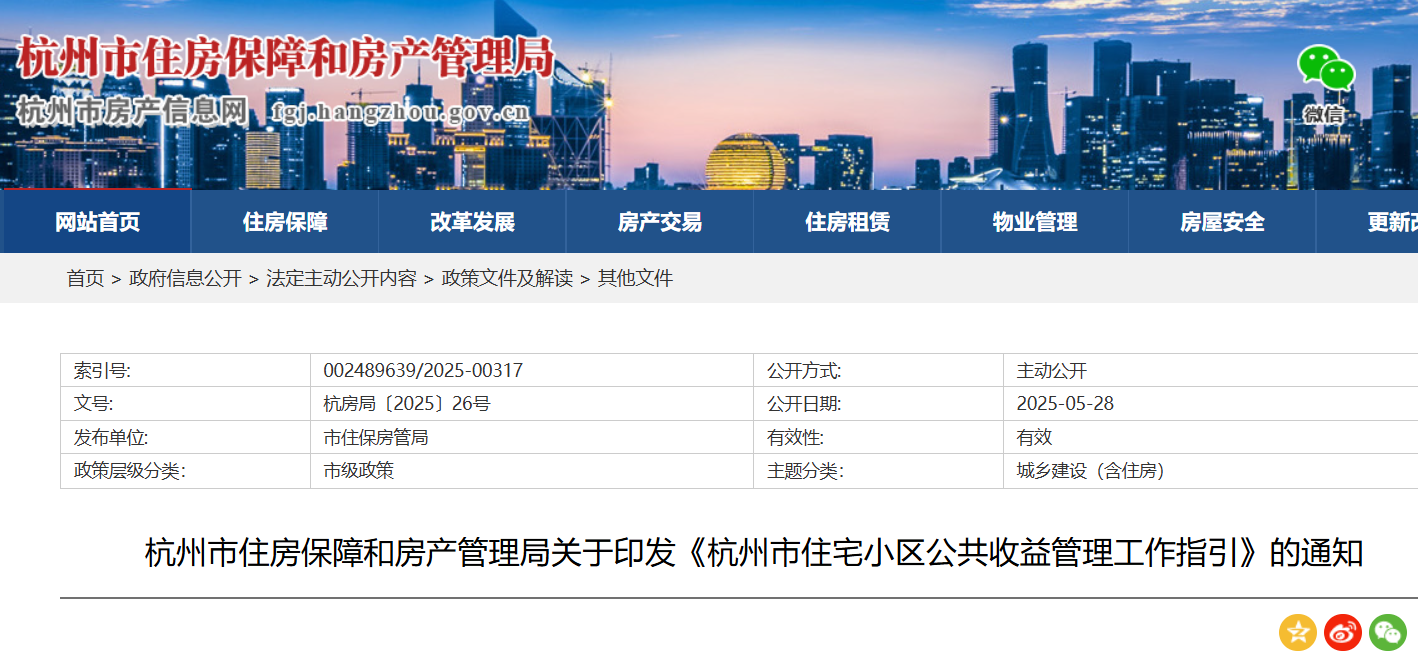
Task: Go to the 政府信息公开 breadcrumb
Action: click(185, 279)
